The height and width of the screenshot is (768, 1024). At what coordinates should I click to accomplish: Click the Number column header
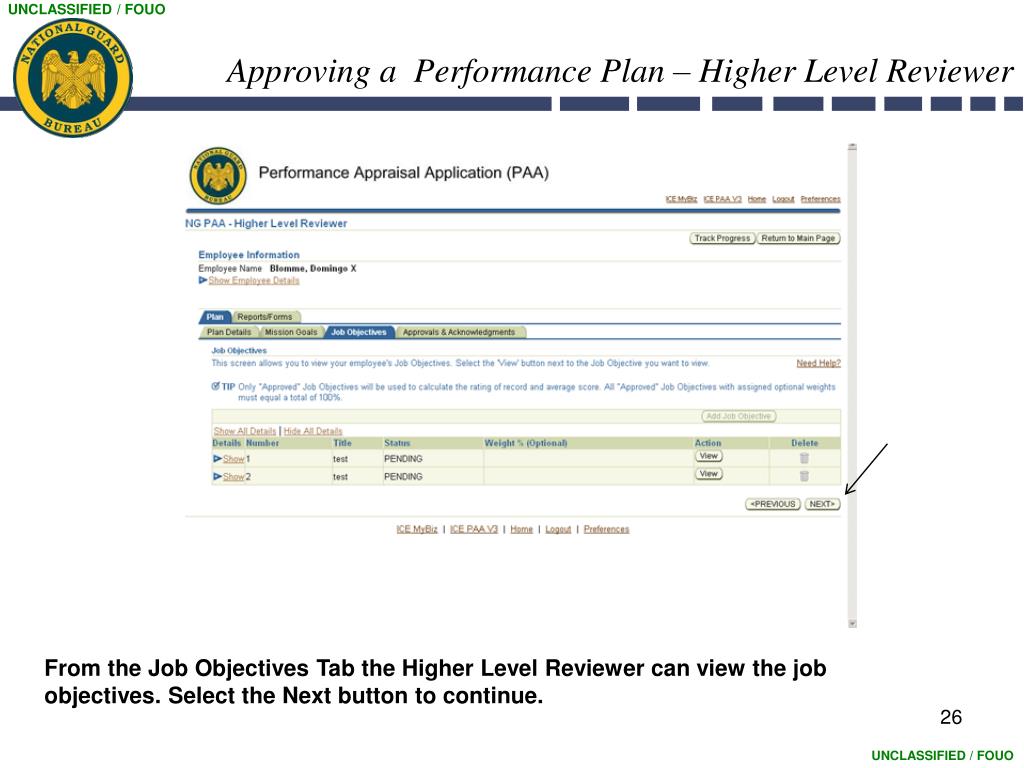click(x=263, y=443)
